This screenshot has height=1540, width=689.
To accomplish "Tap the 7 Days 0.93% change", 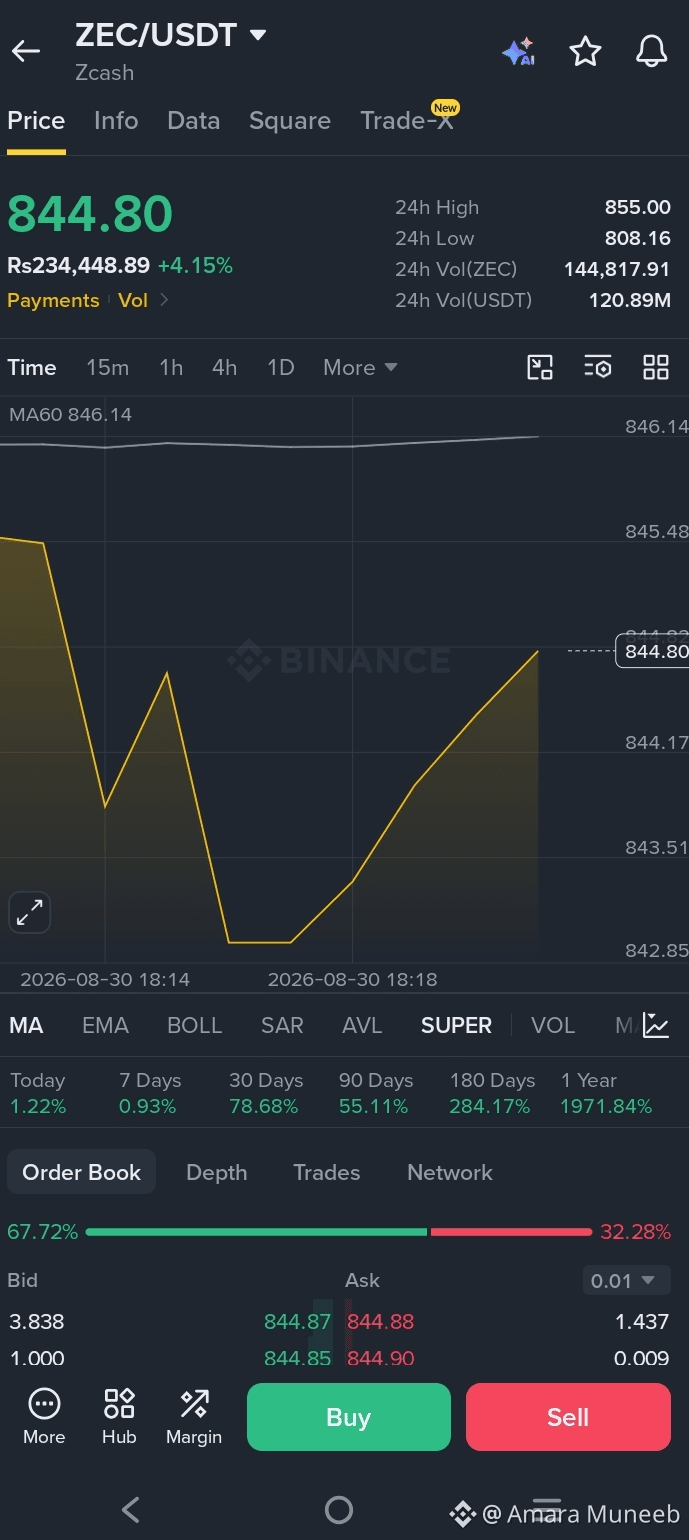I will coord(150,1093).
